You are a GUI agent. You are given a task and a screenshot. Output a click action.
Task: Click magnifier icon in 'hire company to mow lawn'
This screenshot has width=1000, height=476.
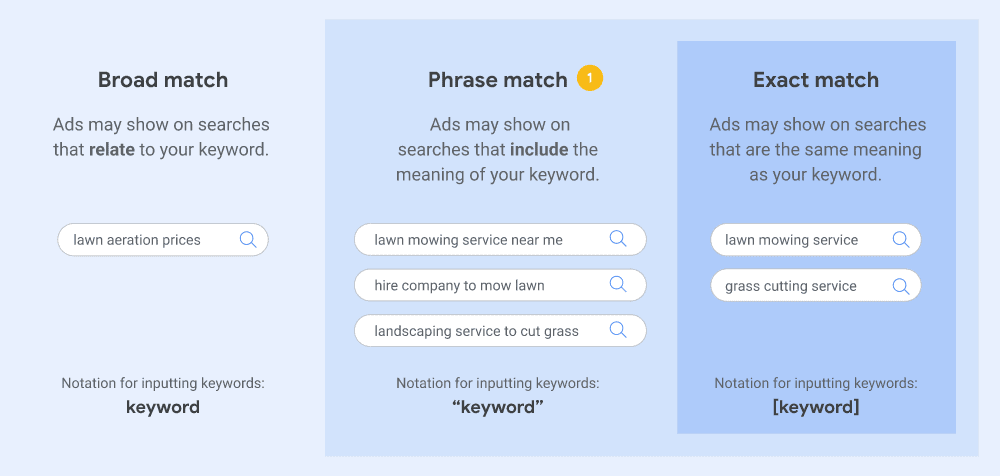(618, 285)
